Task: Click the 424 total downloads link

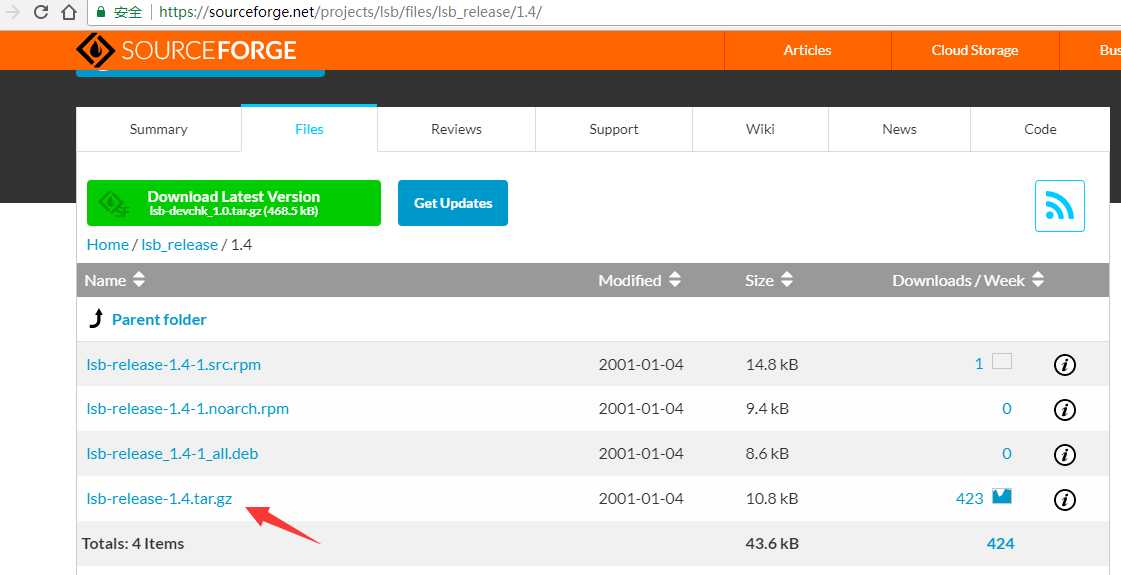Action: tap(1000, 544)
